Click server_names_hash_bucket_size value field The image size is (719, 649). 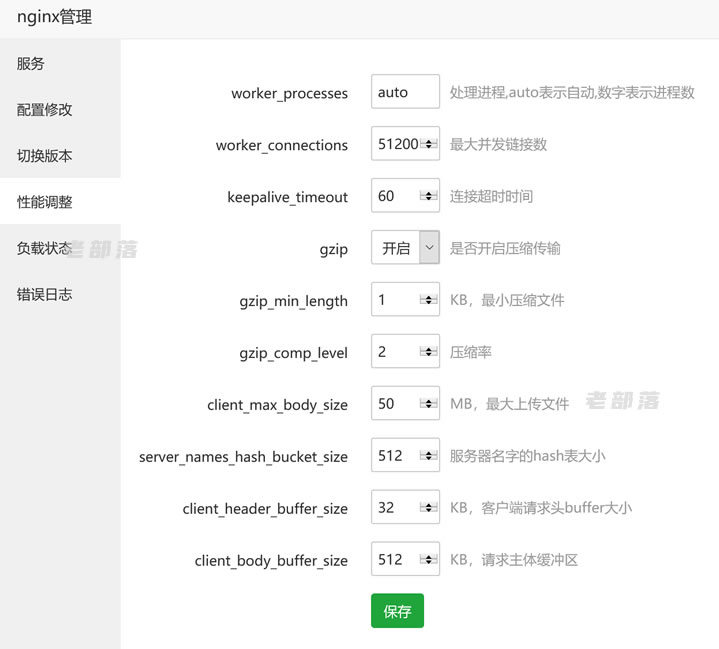coord(405,455)
